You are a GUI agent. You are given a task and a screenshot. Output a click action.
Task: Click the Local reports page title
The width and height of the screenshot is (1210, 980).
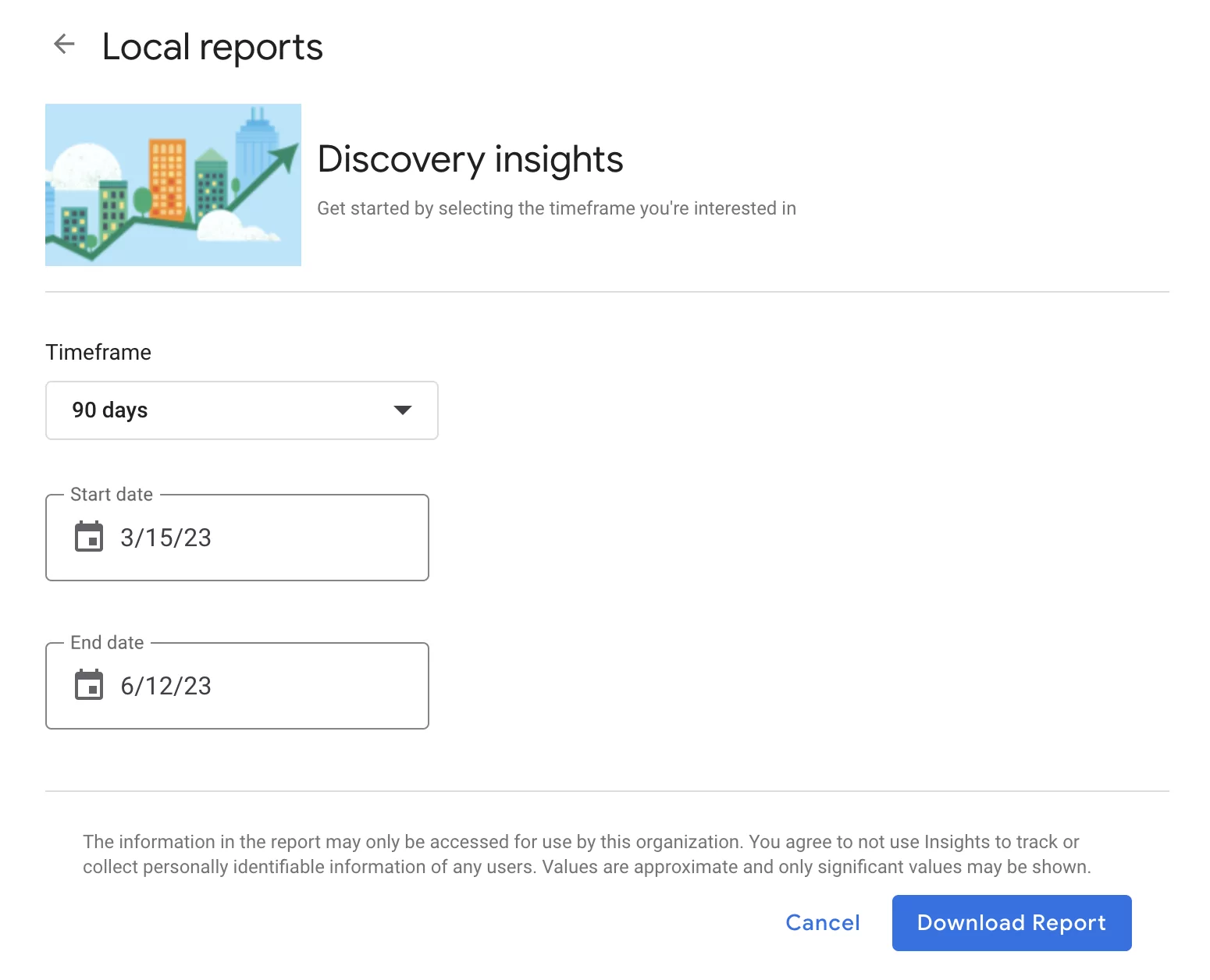click(x=212, y=47)
